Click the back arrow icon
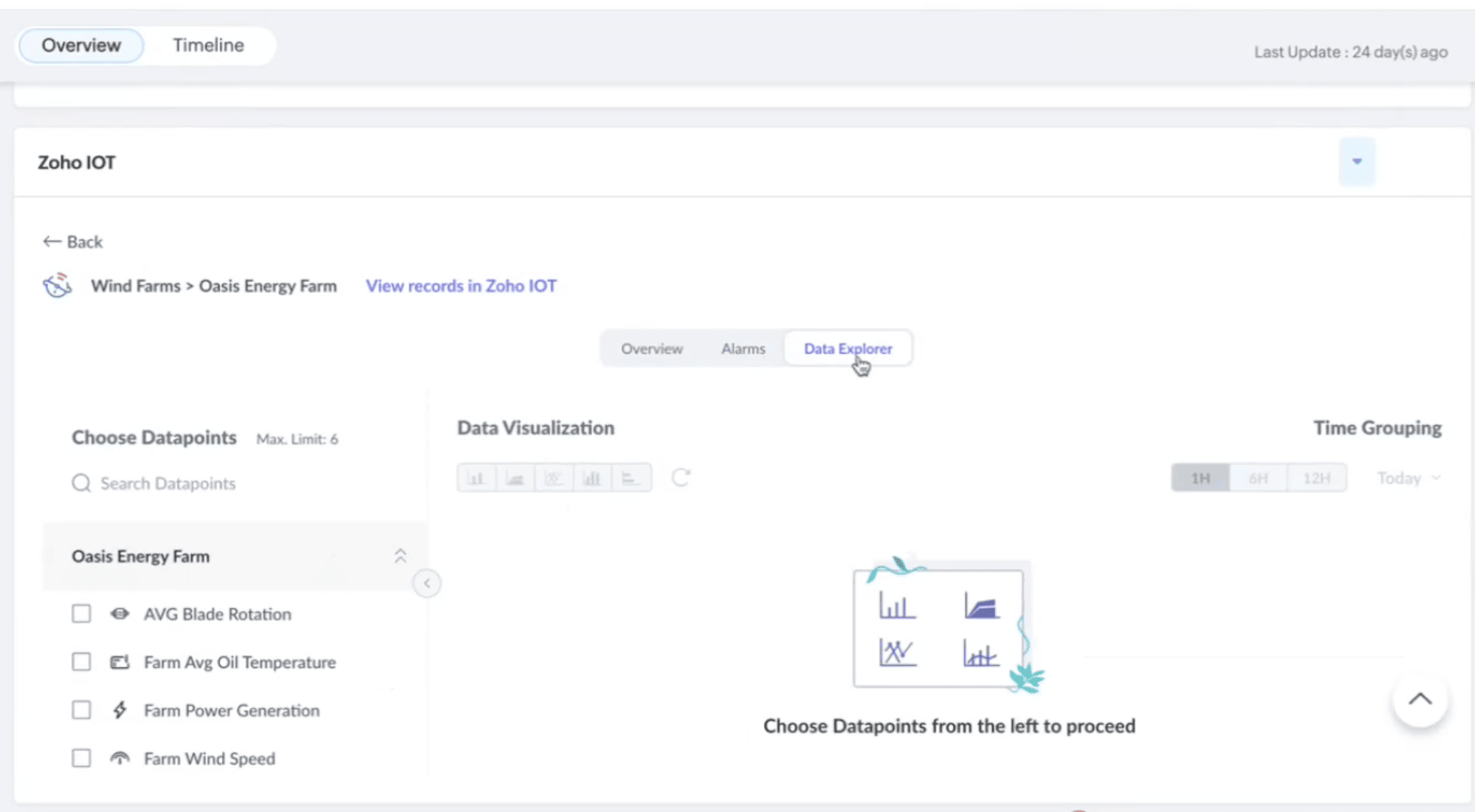This screenshot has height=812, width=1475. 52,241
